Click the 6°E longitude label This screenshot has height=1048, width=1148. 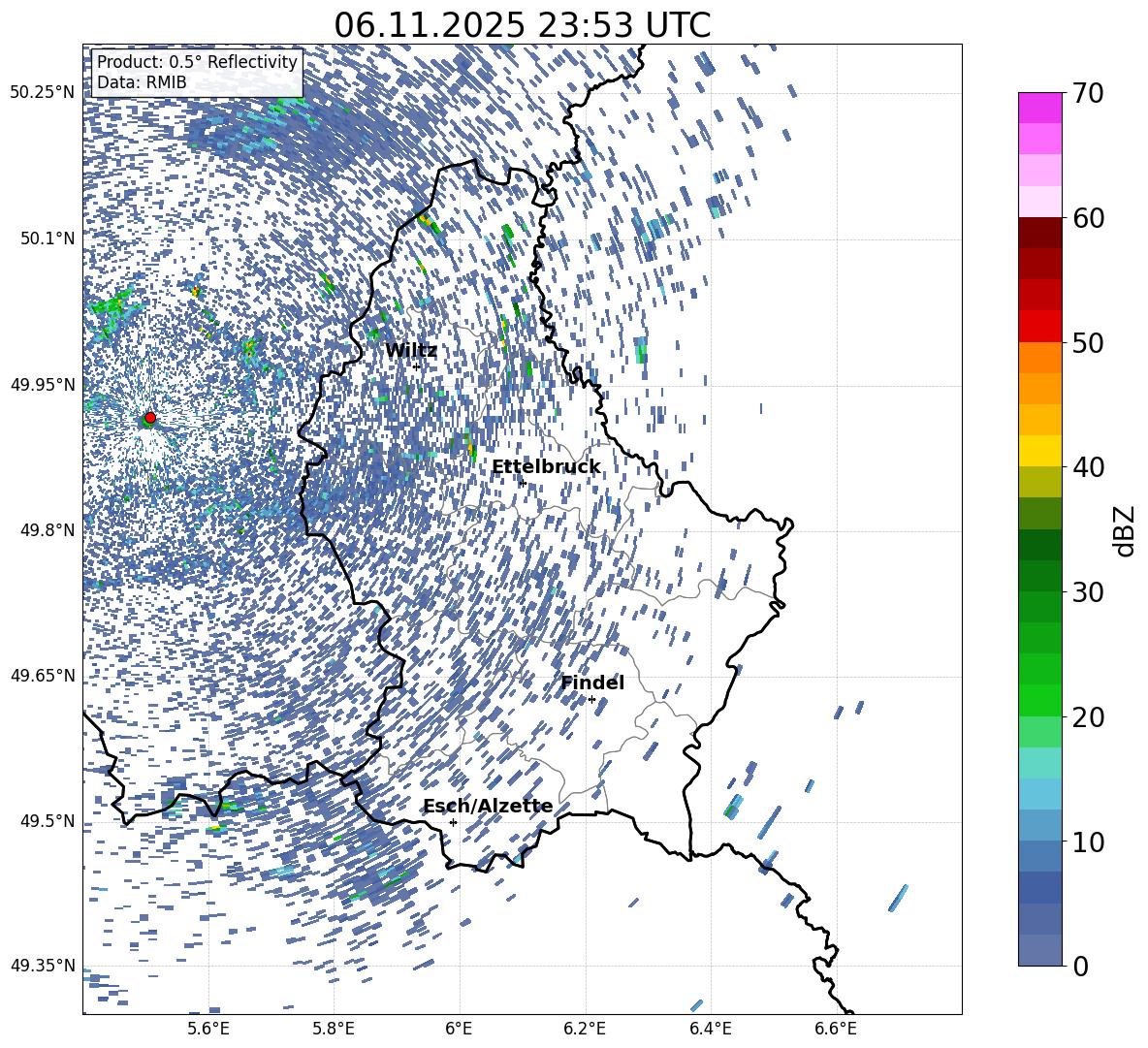pyautogui.click(x=459, y=1029)
